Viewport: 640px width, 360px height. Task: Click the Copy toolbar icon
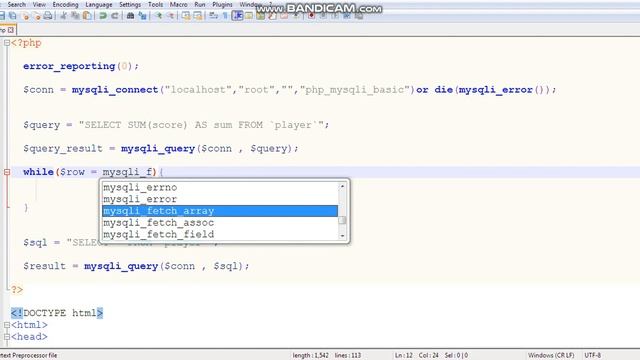(x=75, y=16)
